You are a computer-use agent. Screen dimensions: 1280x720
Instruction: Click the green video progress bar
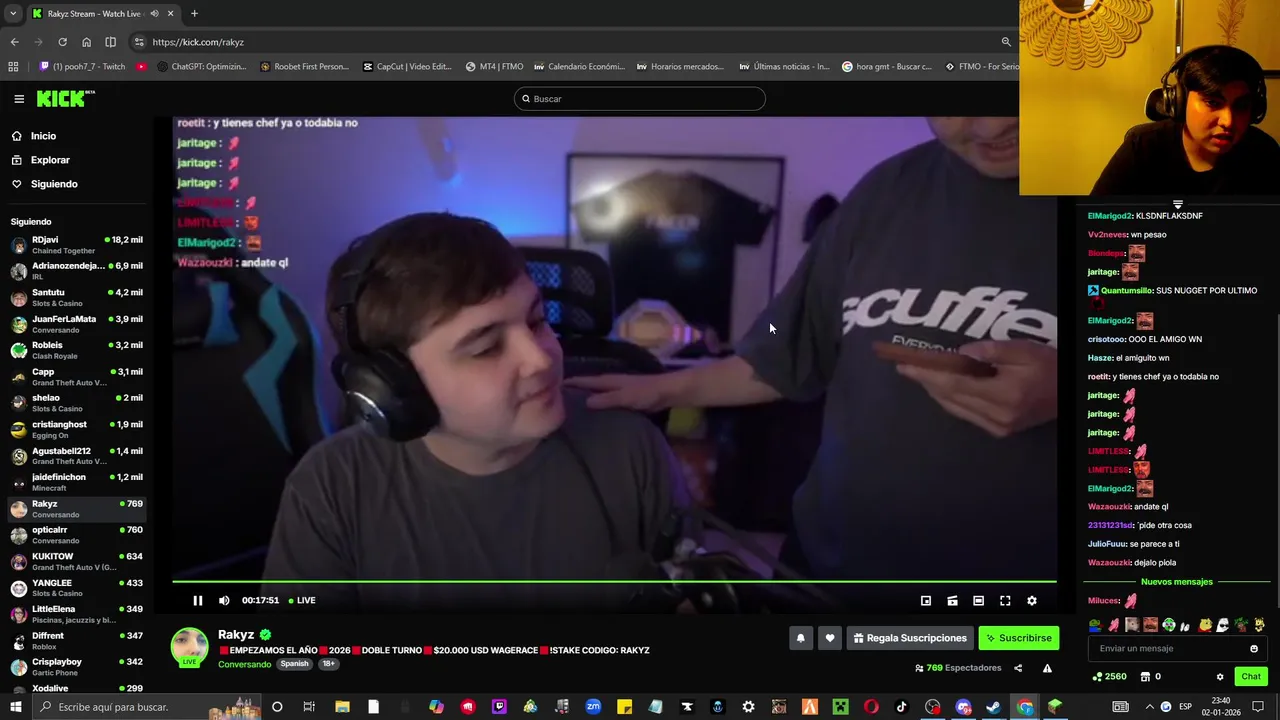614,581
